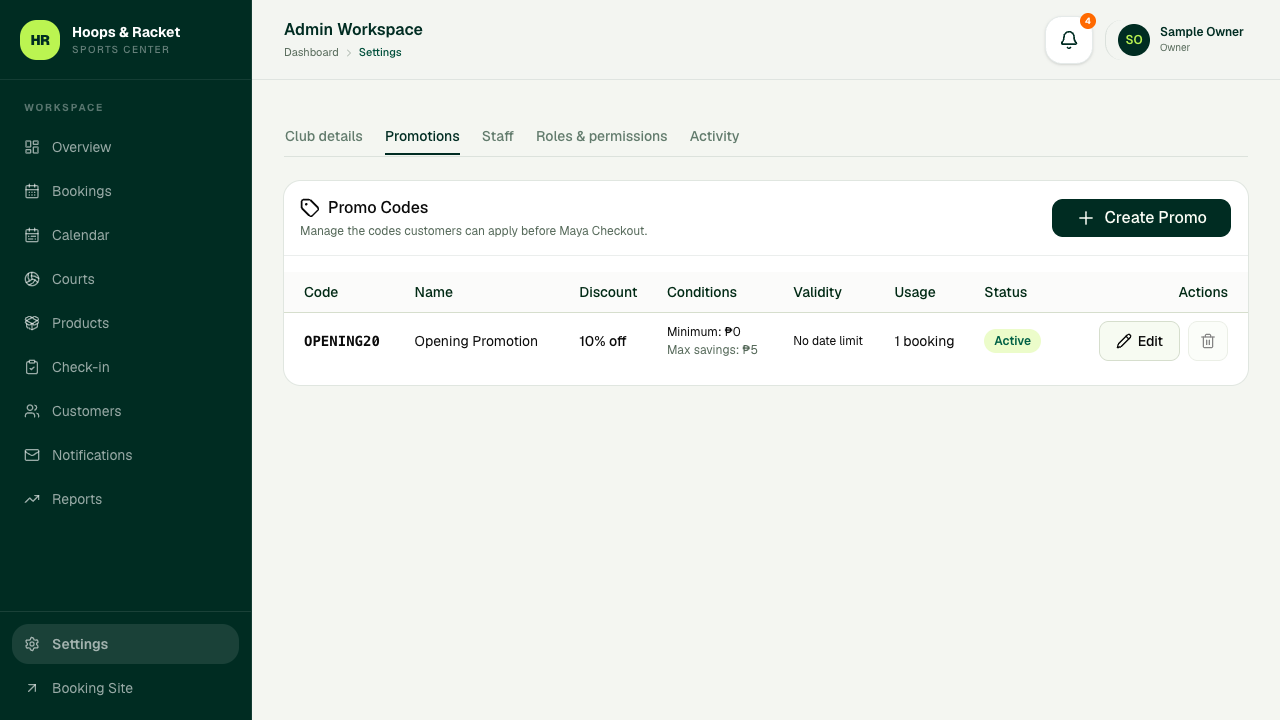Open the notifications bell

click(x=1069, y=40)
